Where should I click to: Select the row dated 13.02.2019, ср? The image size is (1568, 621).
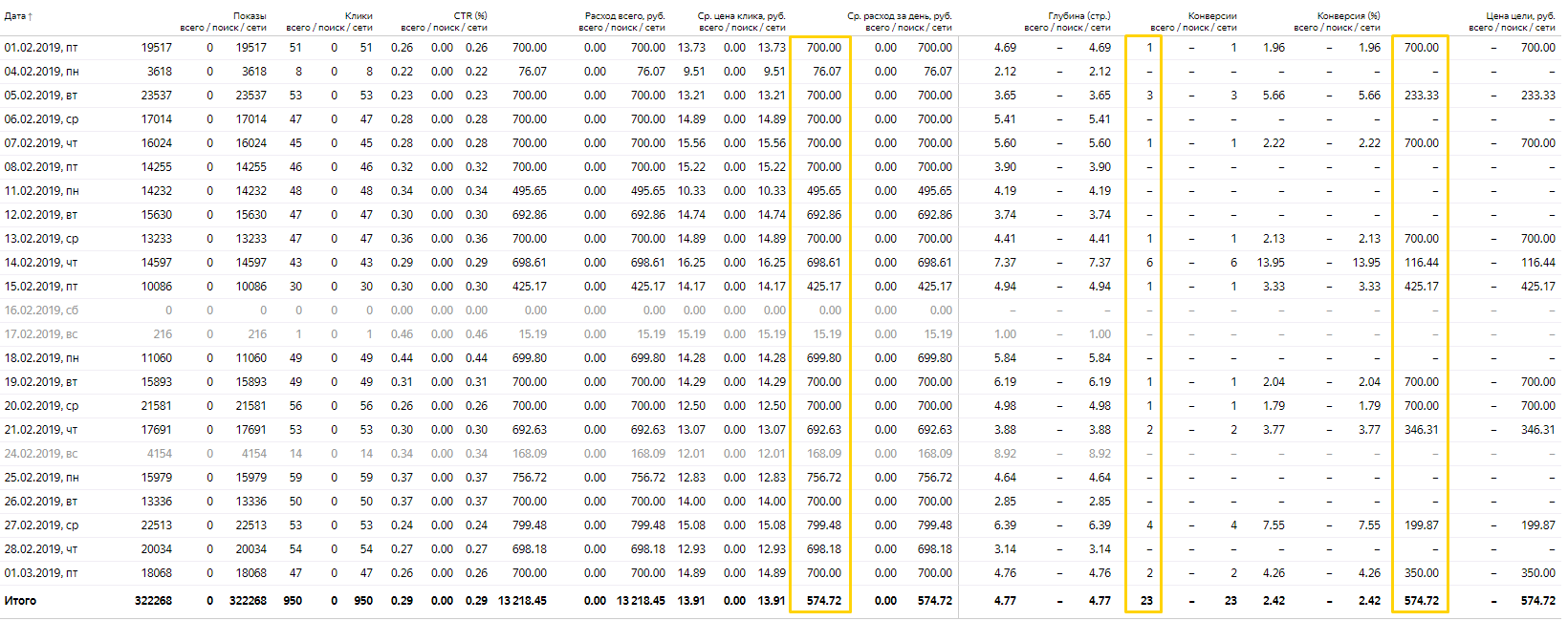pos(779,239)
